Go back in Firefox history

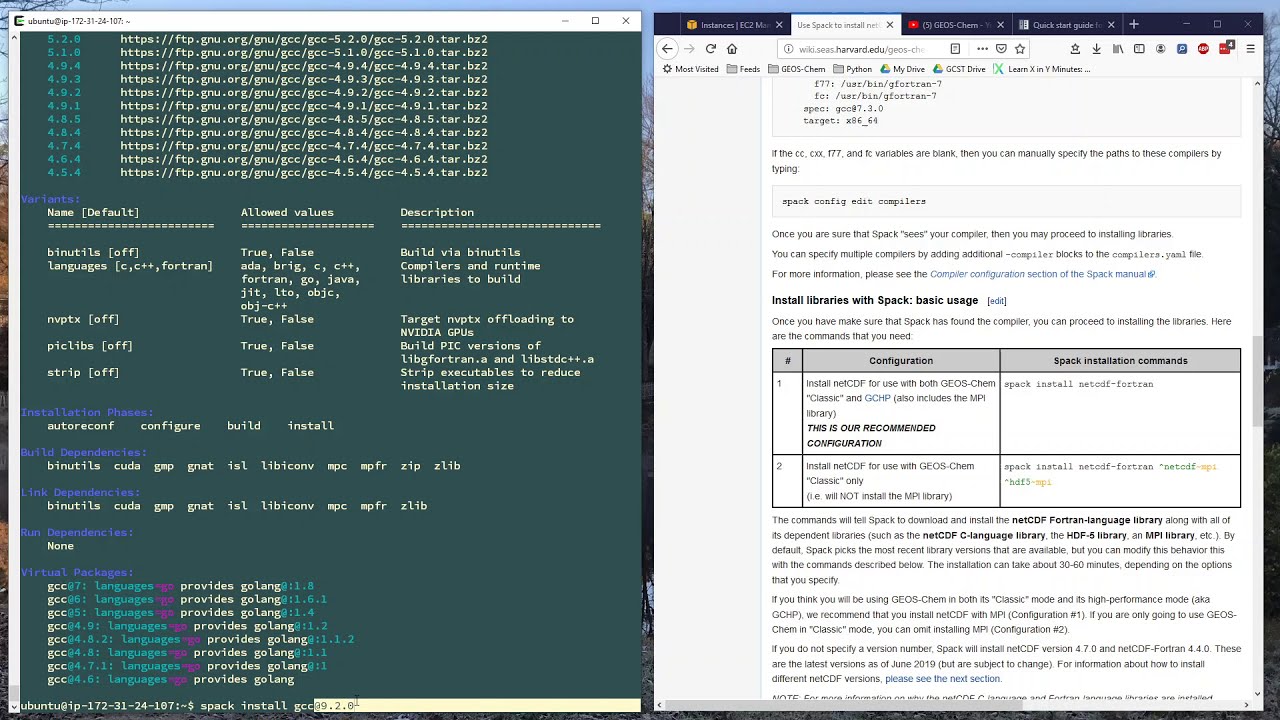tap(667, 48)
